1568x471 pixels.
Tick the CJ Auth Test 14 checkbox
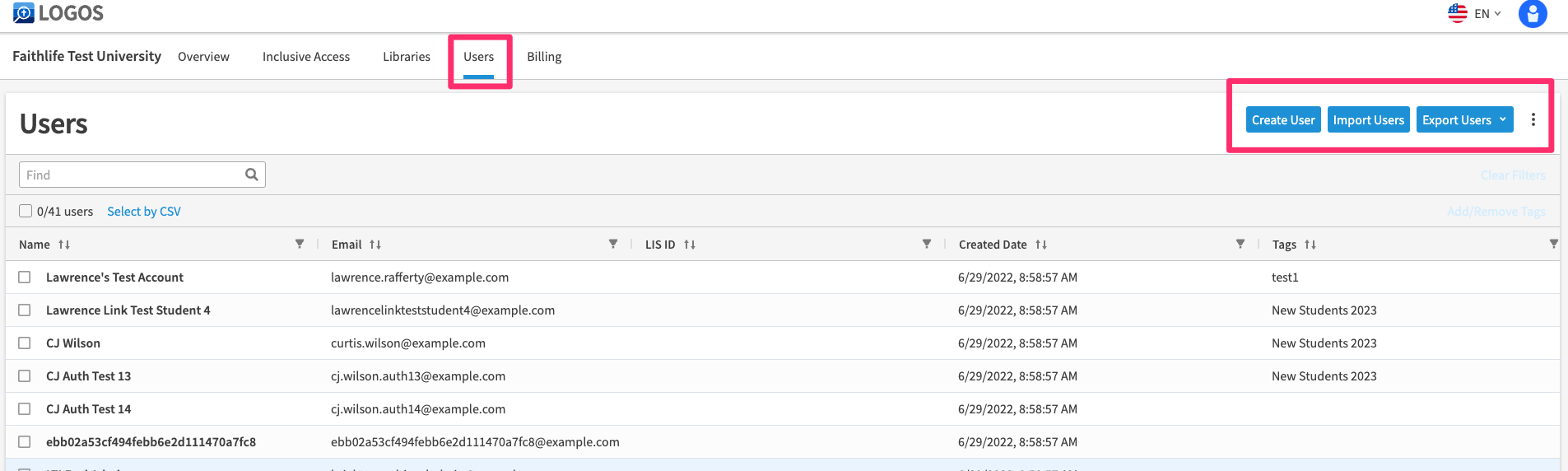coord(25,409)
